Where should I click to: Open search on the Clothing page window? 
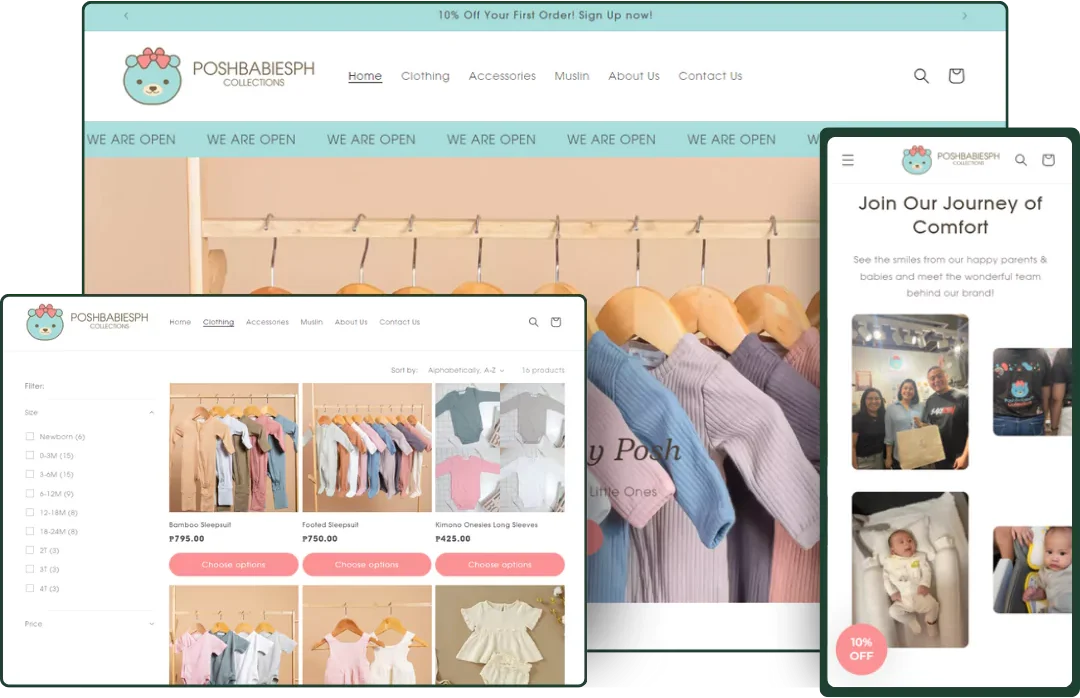(x=534, y=322)
